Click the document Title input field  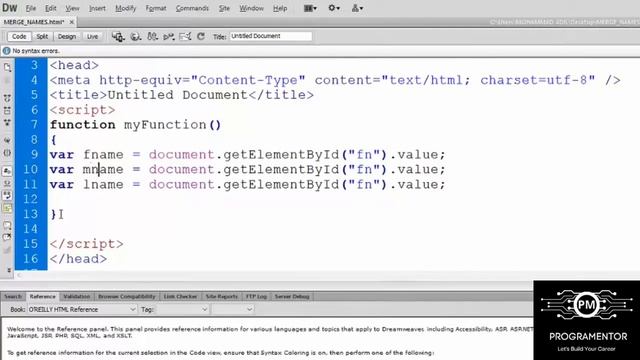tap(271, 36)
